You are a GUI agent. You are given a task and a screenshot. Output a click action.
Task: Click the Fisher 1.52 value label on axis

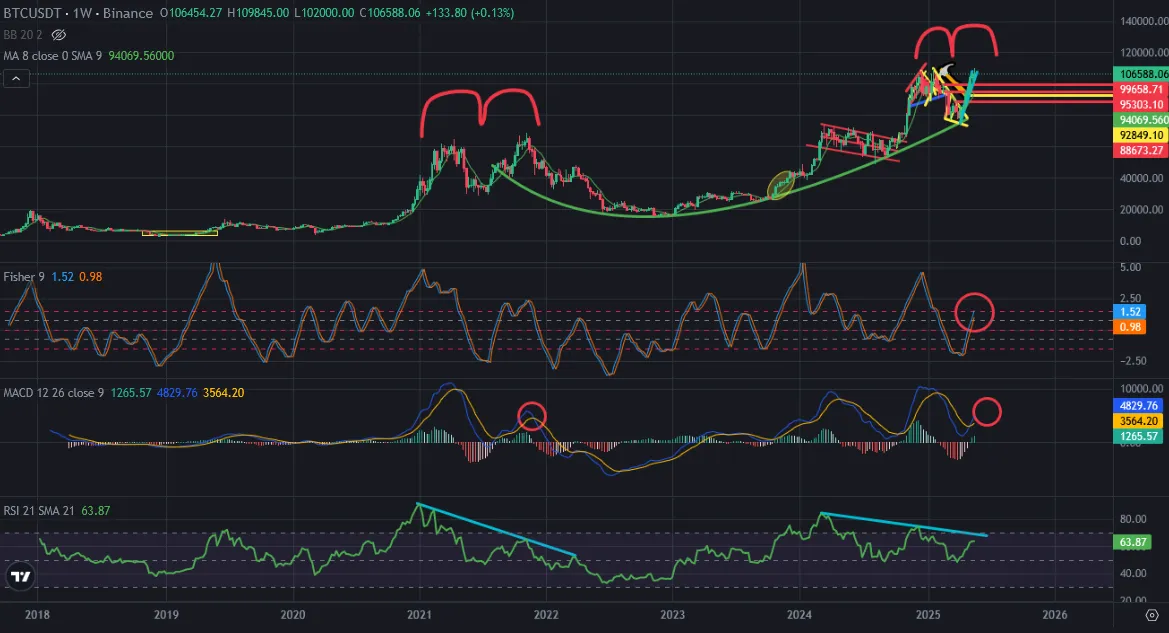coord(1130,312)
